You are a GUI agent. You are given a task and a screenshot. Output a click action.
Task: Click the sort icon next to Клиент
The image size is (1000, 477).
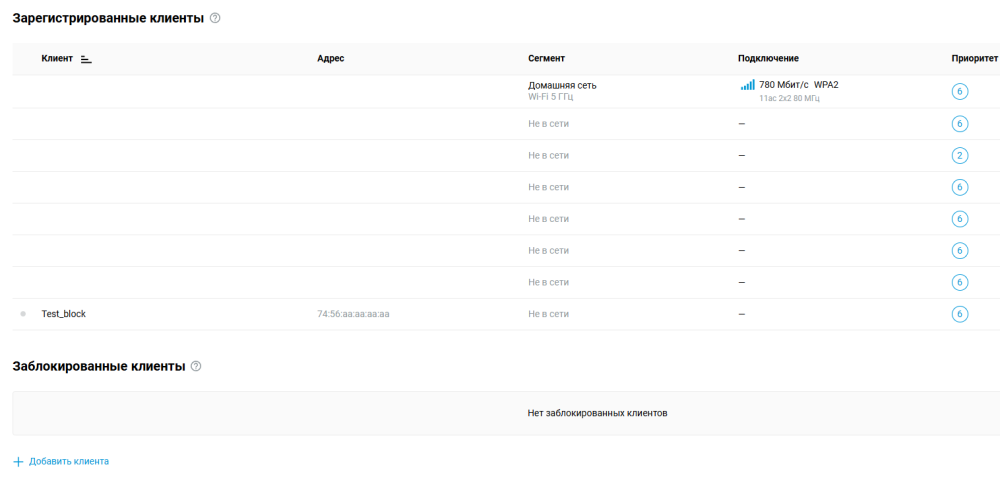click(x=86, y=59)
